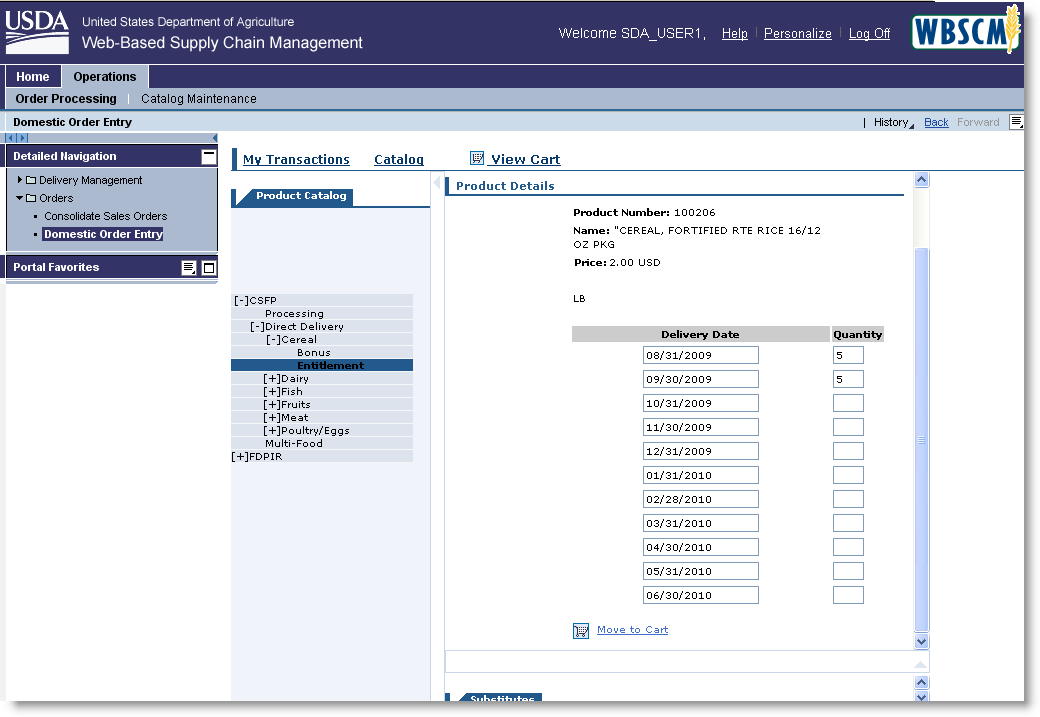This screenshot has width=1040, height=717.
Task: Collapse the Orders folder
Action: tap(20, 198)
